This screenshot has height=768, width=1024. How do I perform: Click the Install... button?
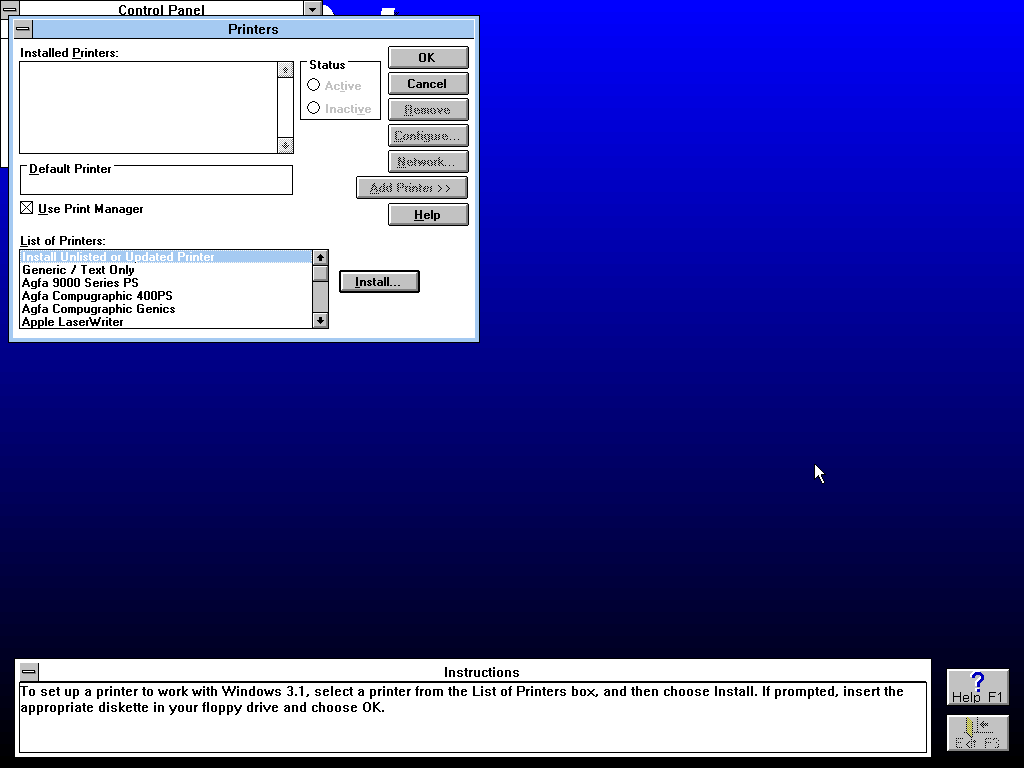pos(379,281)
